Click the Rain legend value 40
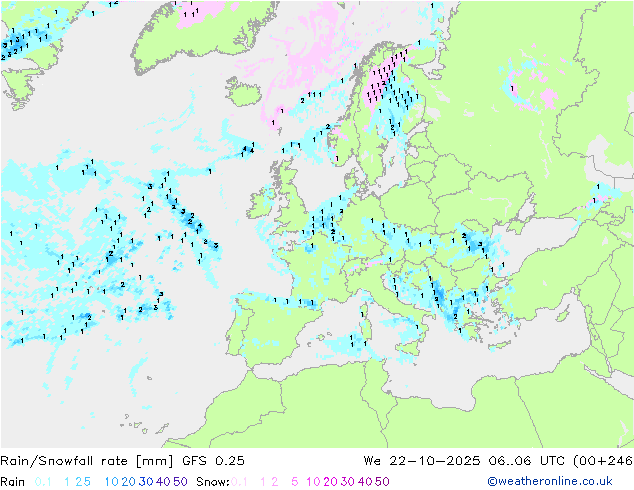Viewport: 634px width, 490px height. click(163, 482)
